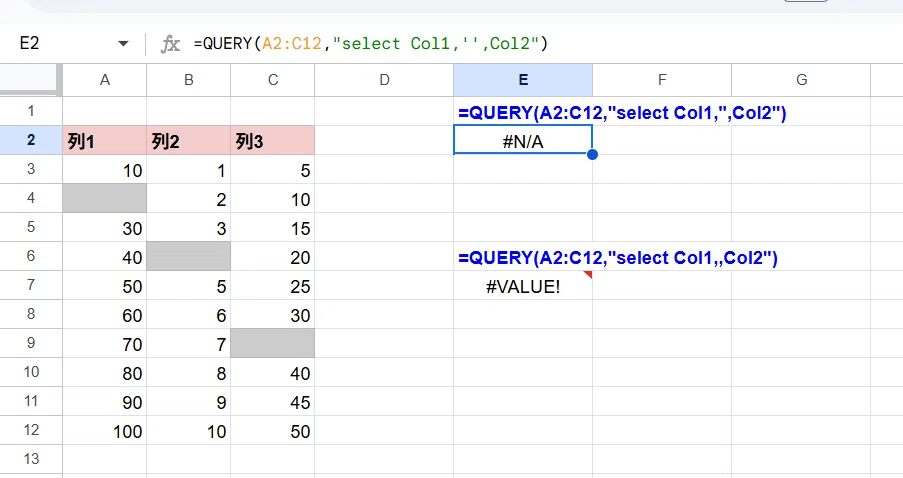Open the Name box dropdown arrow
Screen dimensions: 903x478
[123, 44]
